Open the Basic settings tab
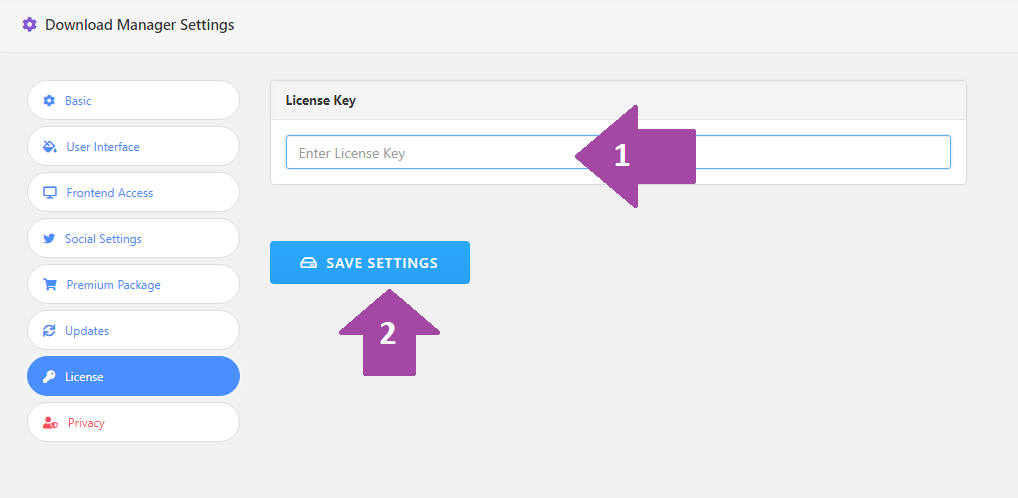The width and height of the screenshot is (1018, 498). [133, 101]
